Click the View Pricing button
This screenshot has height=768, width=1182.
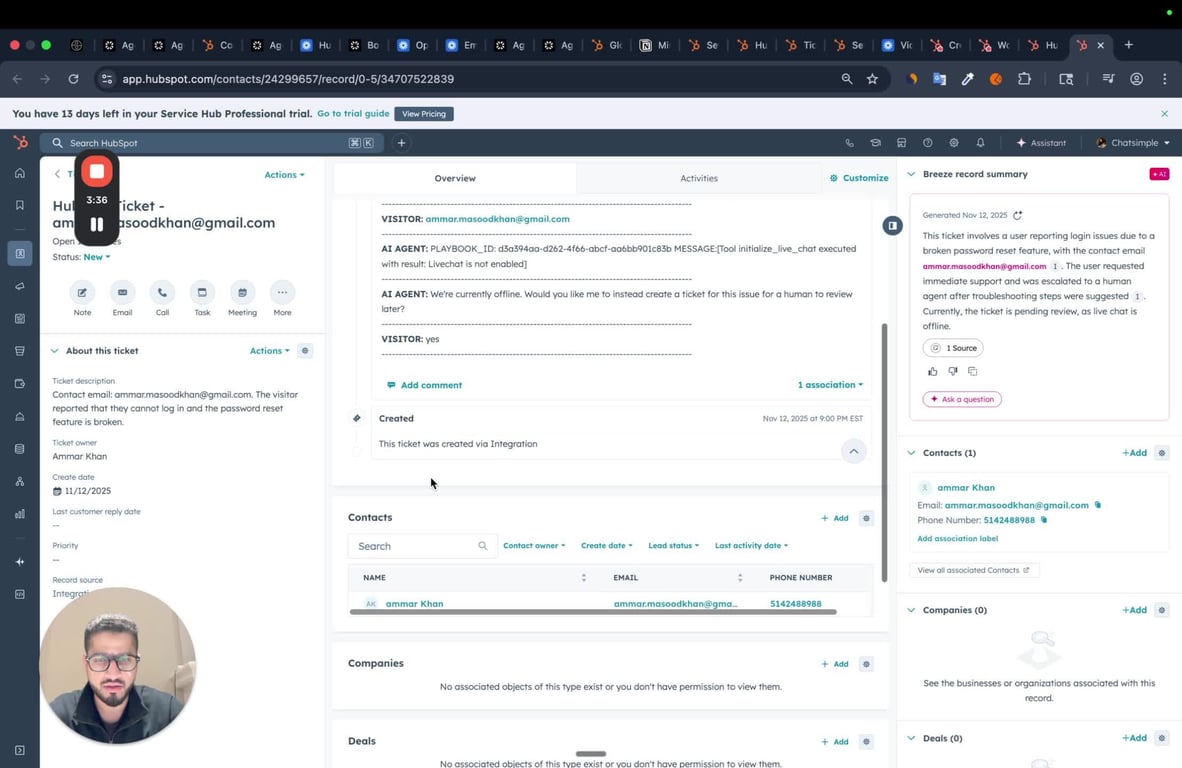click(x=424, y=114)
